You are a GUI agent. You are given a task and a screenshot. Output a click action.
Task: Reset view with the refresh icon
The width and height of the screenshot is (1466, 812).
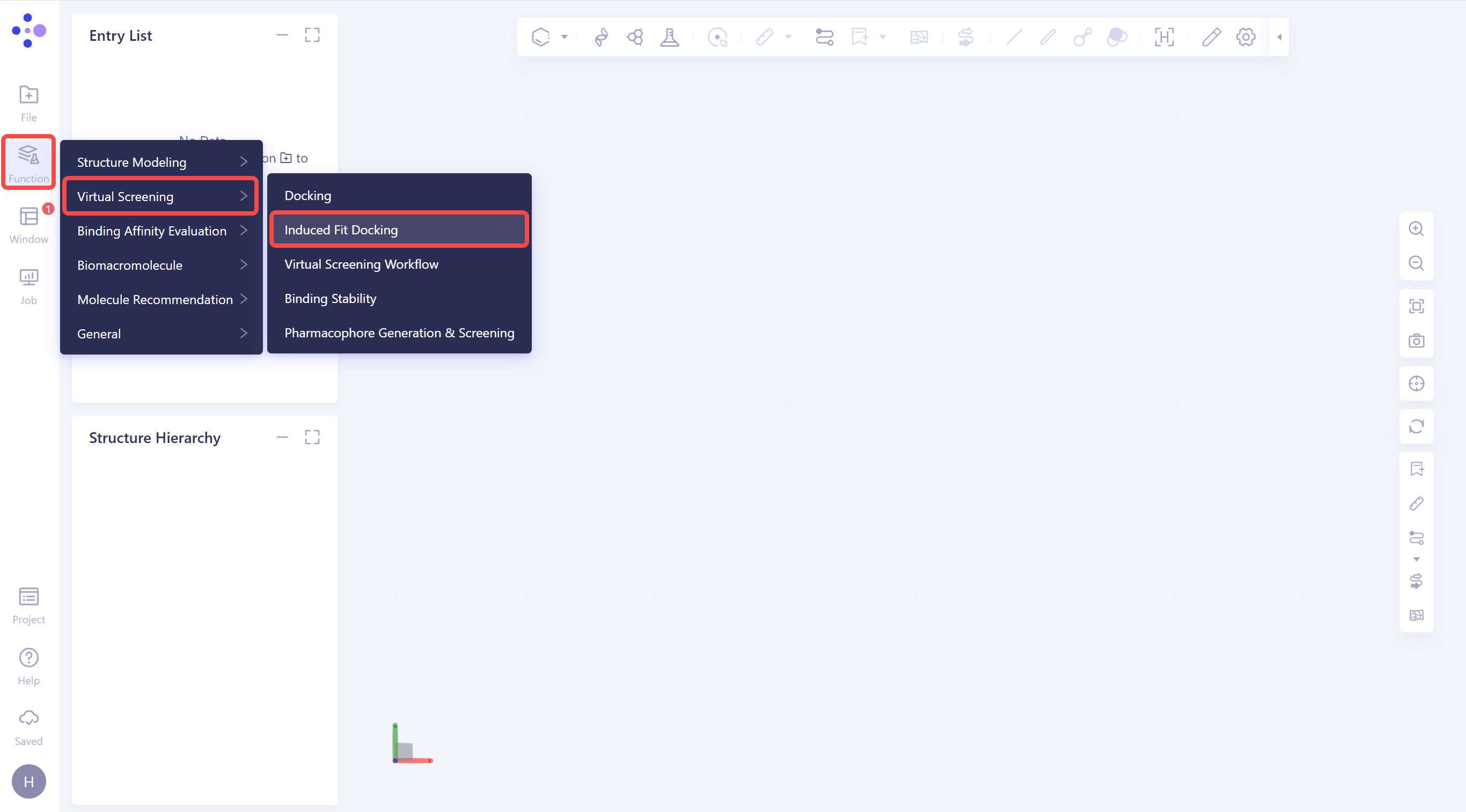pos(1417,426)
